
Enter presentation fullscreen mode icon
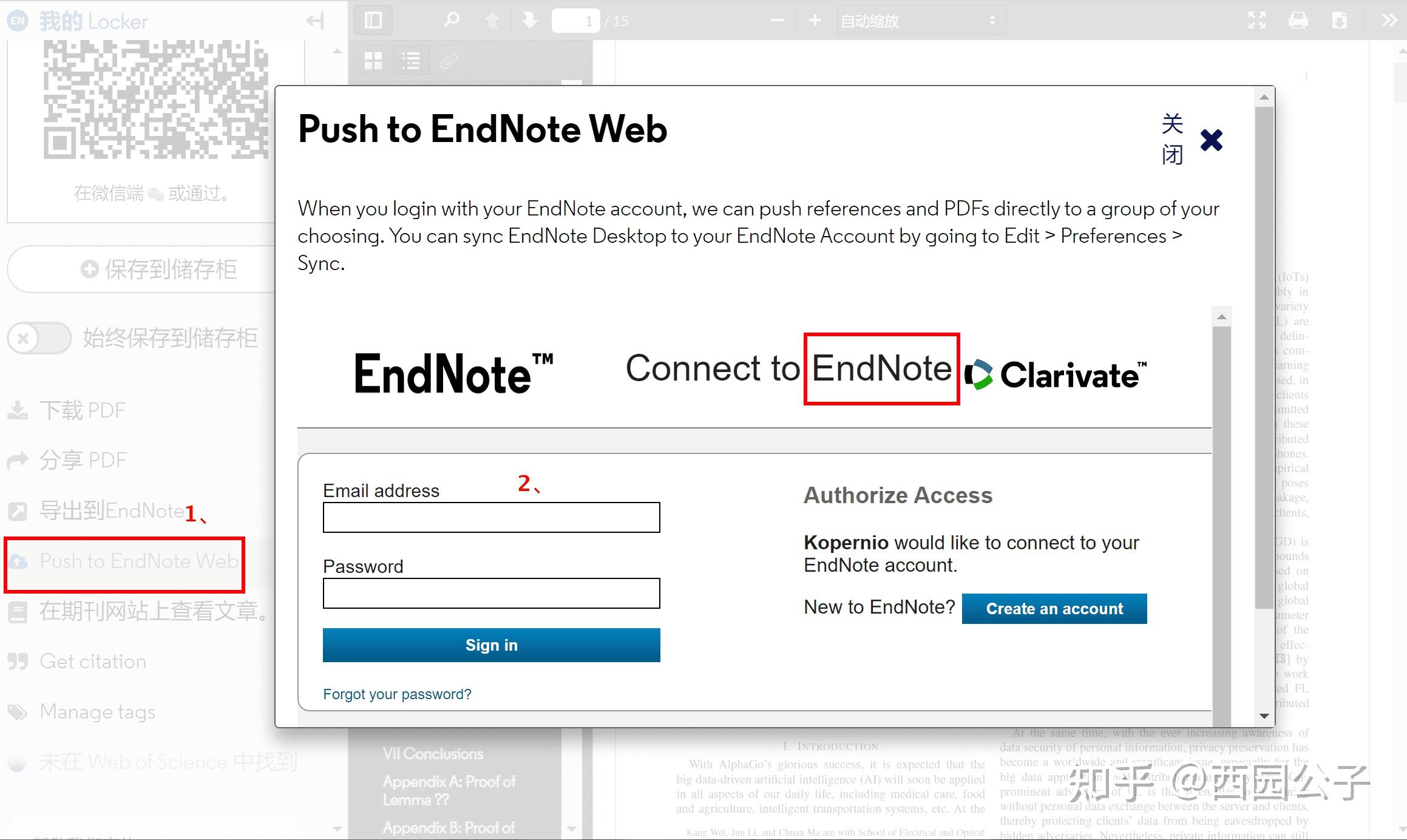(1256, 21)
